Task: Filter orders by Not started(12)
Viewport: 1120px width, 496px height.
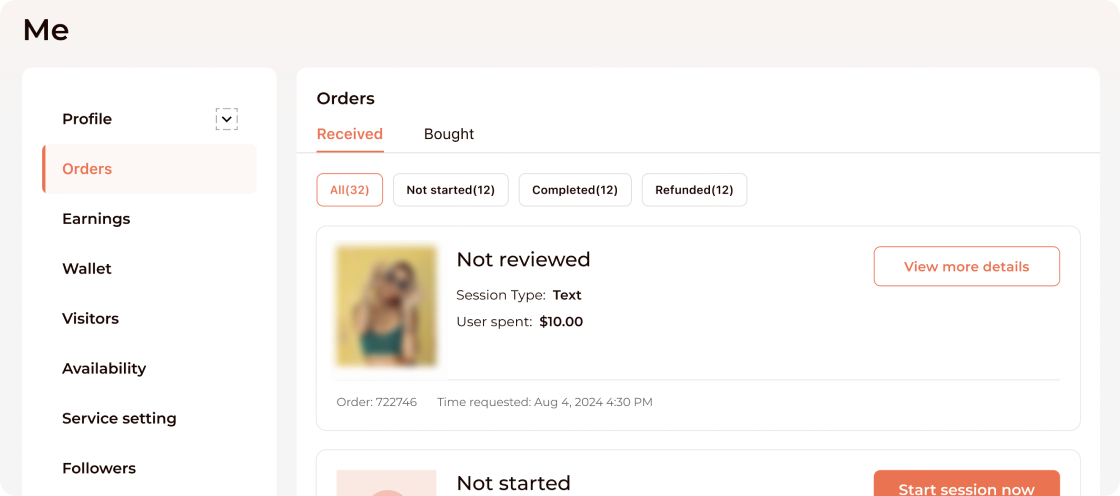Action: (451, 190)
